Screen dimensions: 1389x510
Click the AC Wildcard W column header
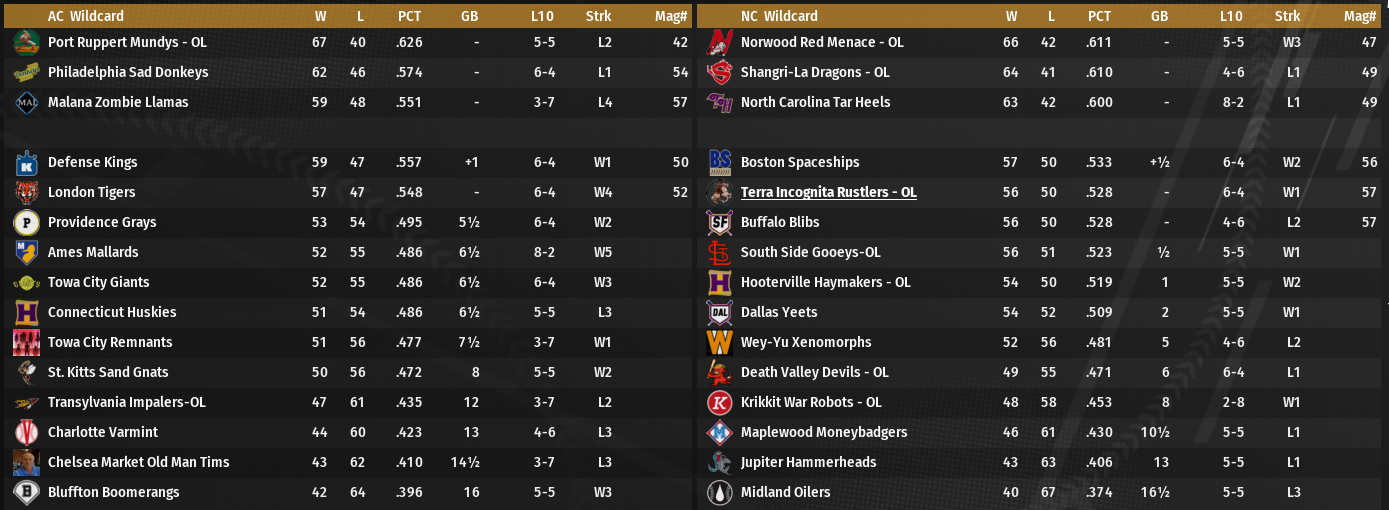pyautogui.click(x=320, y=16)
